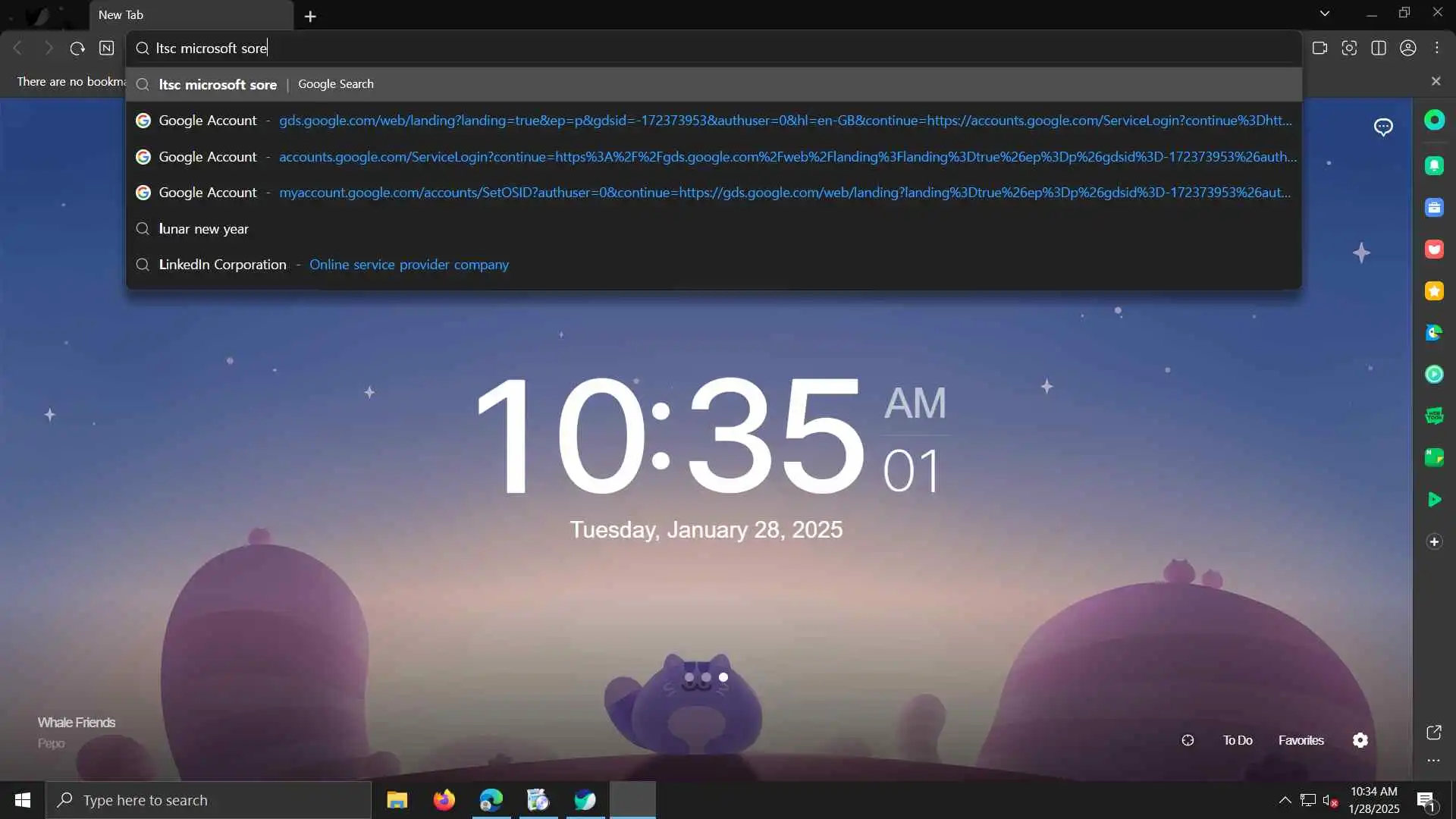Toggle the split view sidebar panel
The height and width of the screenshot is (819, 1456).
(x=1379, y=48)
